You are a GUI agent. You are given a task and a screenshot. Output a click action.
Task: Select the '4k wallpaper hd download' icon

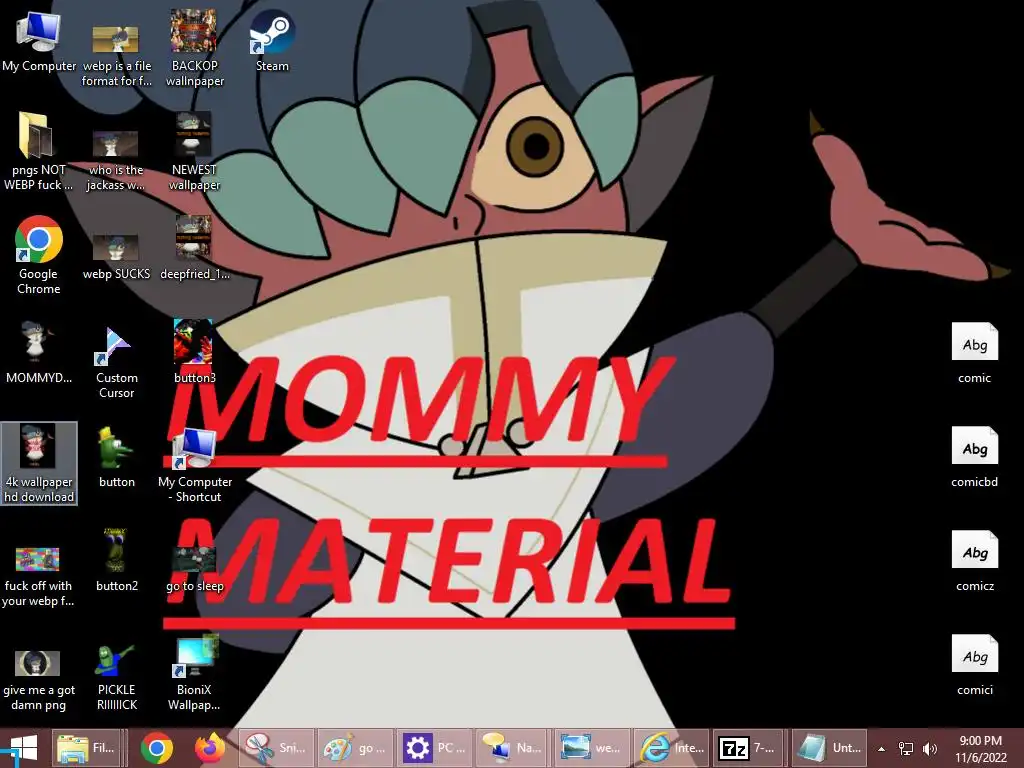39,463
